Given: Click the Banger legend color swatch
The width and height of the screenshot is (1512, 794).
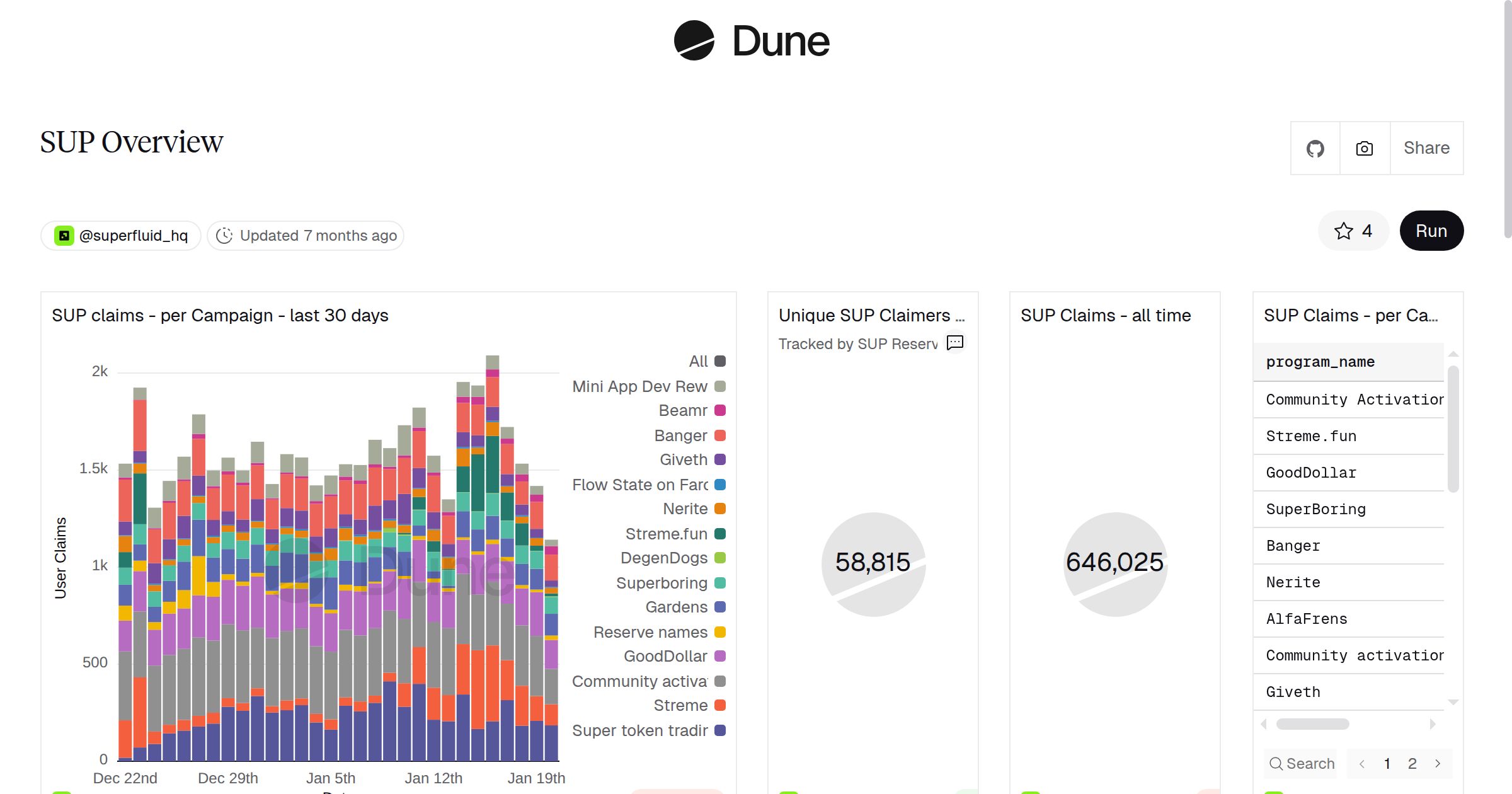Looking at the screenshot, I should click(x=720, y=435).
